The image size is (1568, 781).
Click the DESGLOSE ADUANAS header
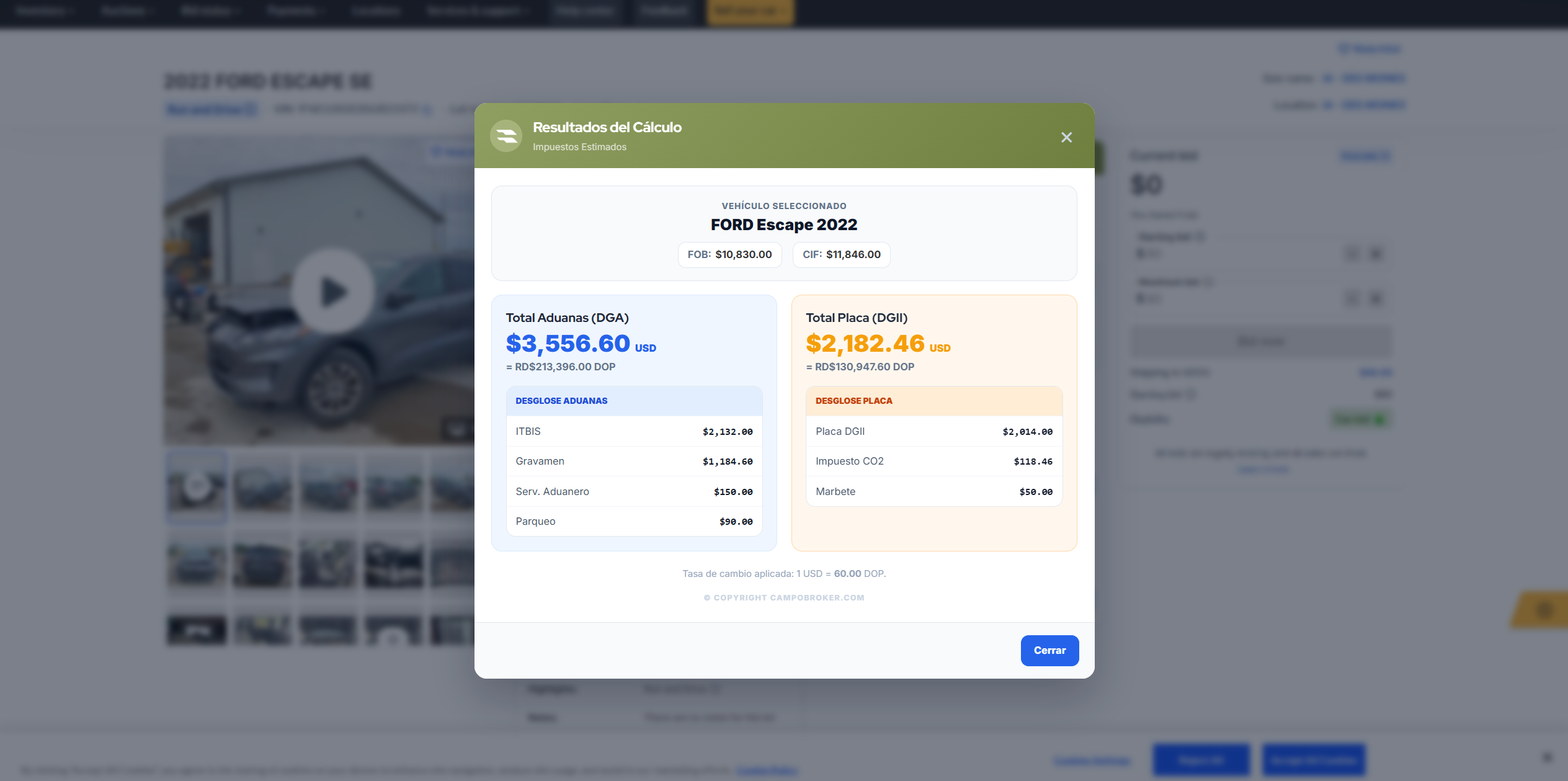pyautogui.click(x=634, y=401)
